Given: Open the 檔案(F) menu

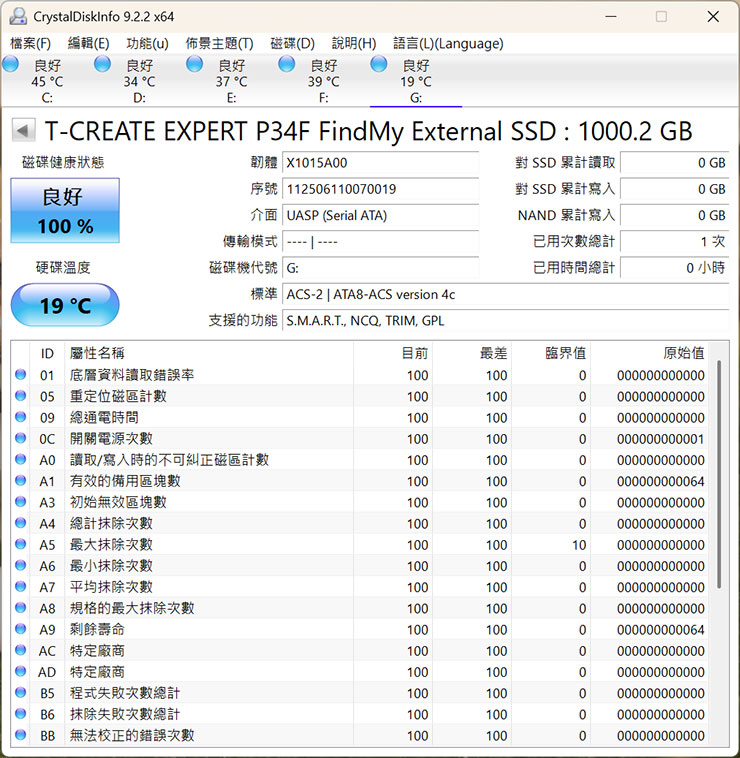Looking at the screenshot, I should (x=30, y=44).
